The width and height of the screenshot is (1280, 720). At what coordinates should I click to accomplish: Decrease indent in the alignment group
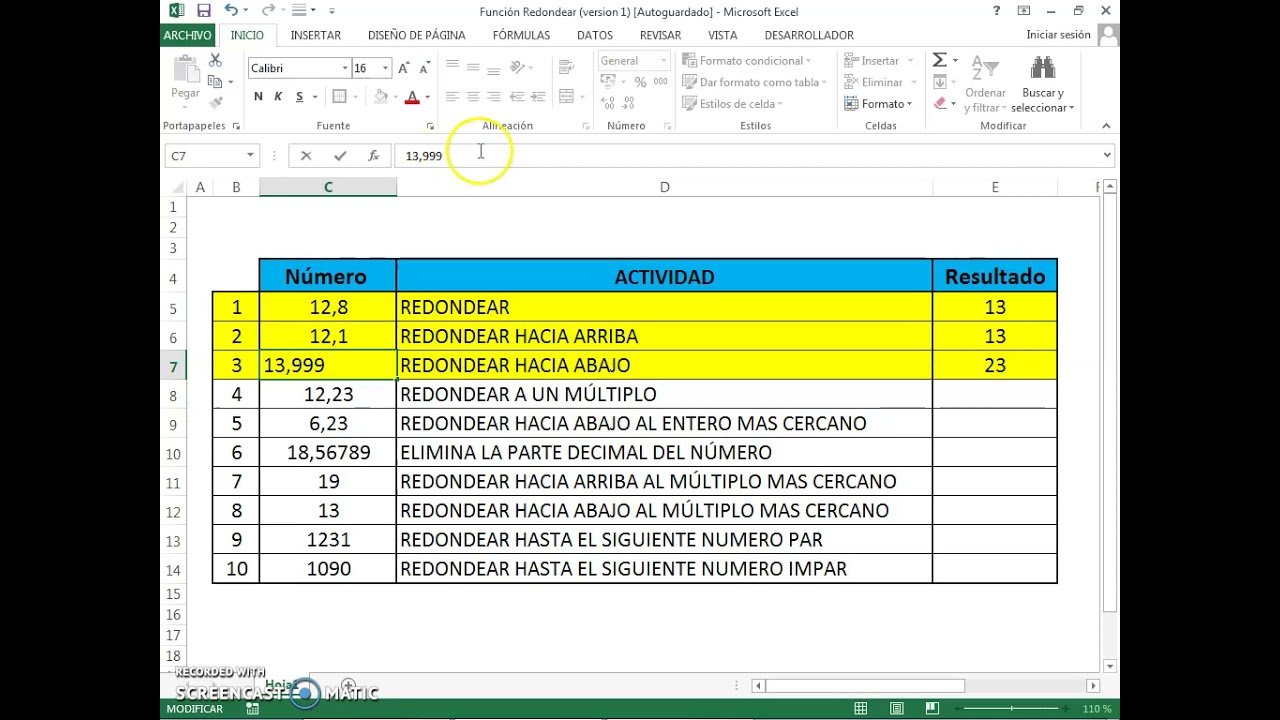517,97
